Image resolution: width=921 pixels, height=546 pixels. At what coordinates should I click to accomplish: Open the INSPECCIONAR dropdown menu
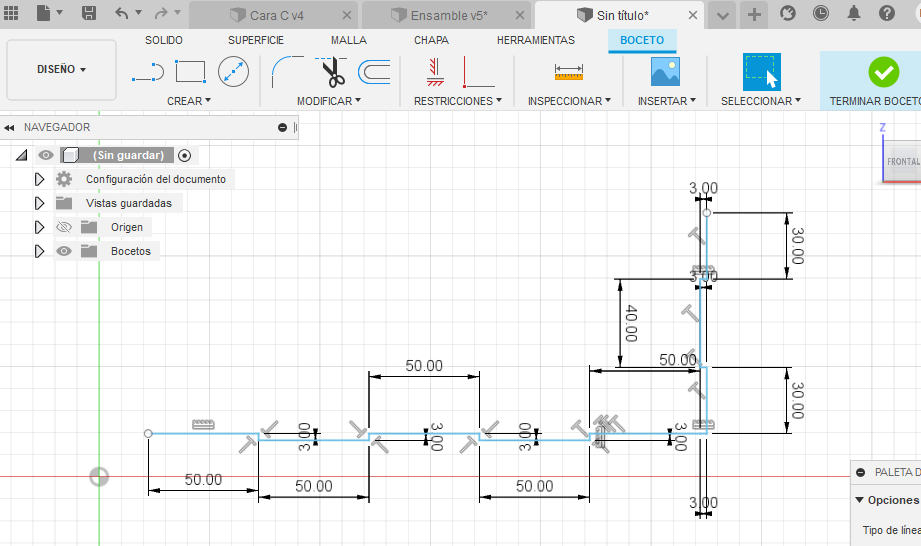pos(569,101)
